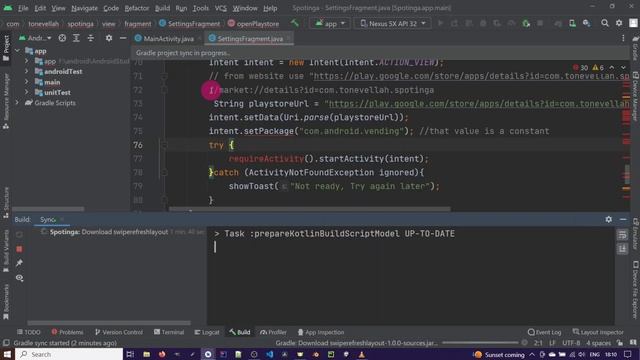Open the Android project view dropdown
The image size is (640, 360).
pyautogui.click(x=35, y=38)
